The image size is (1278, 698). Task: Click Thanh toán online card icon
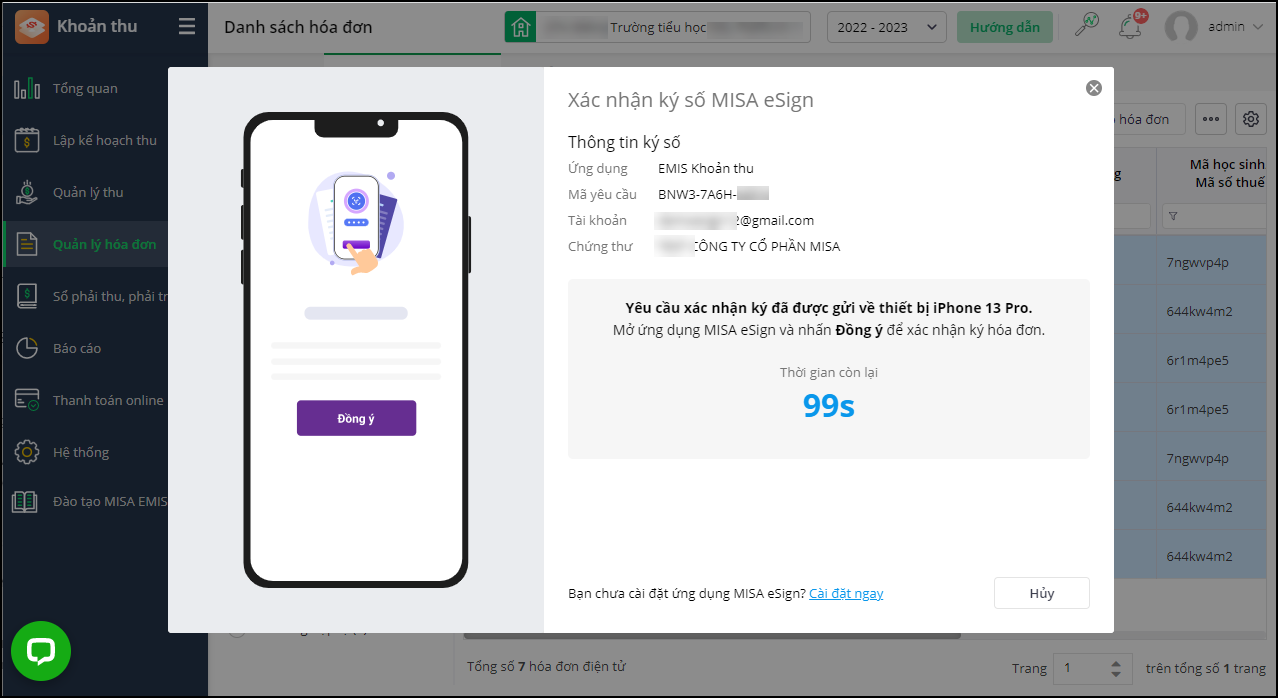pos(27,401)
